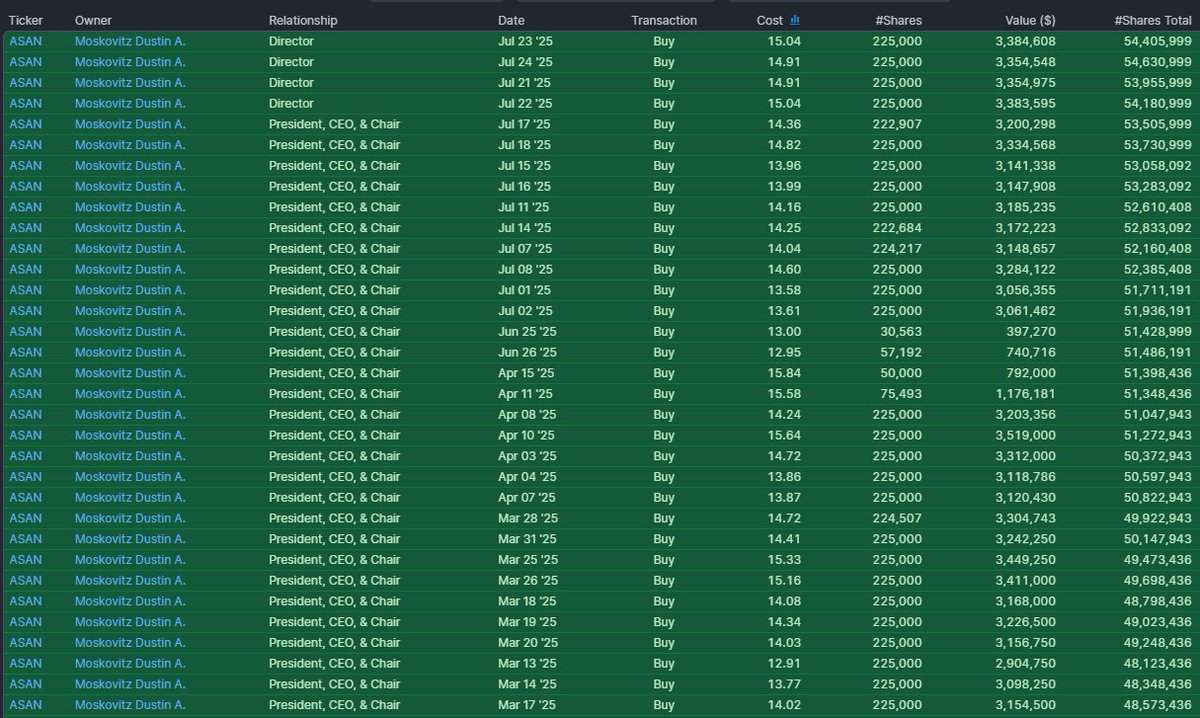Image resolution: width=1200 pixels, height=718 pixels.
Task: Open the Moskovitz Dustin A. link in the Mar 28 '25 row
Action: [x=130, y=518]
